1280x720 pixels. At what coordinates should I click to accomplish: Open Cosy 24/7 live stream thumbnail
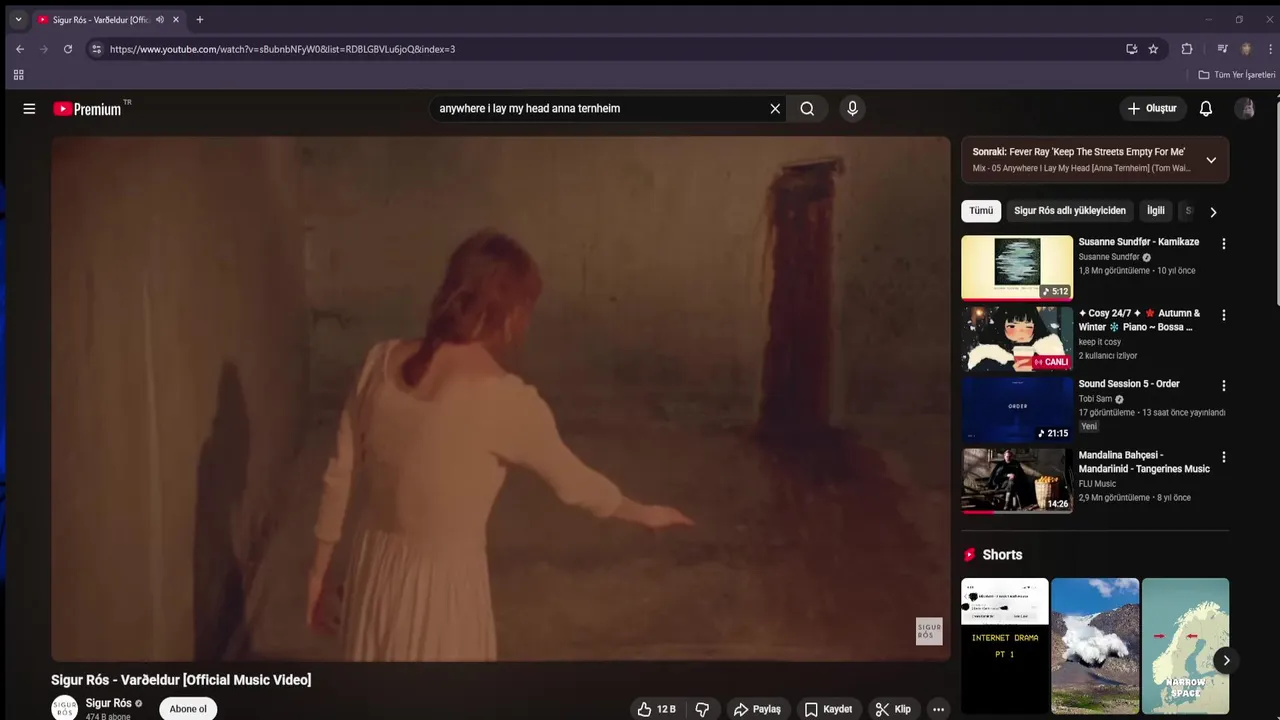tap(1017, 339)
